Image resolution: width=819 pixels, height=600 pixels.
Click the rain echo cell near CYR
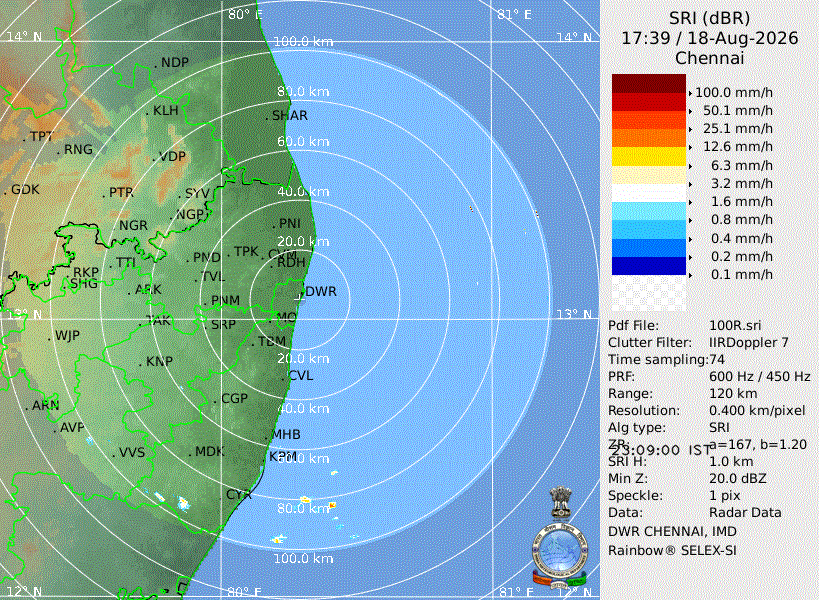point(183,503)
